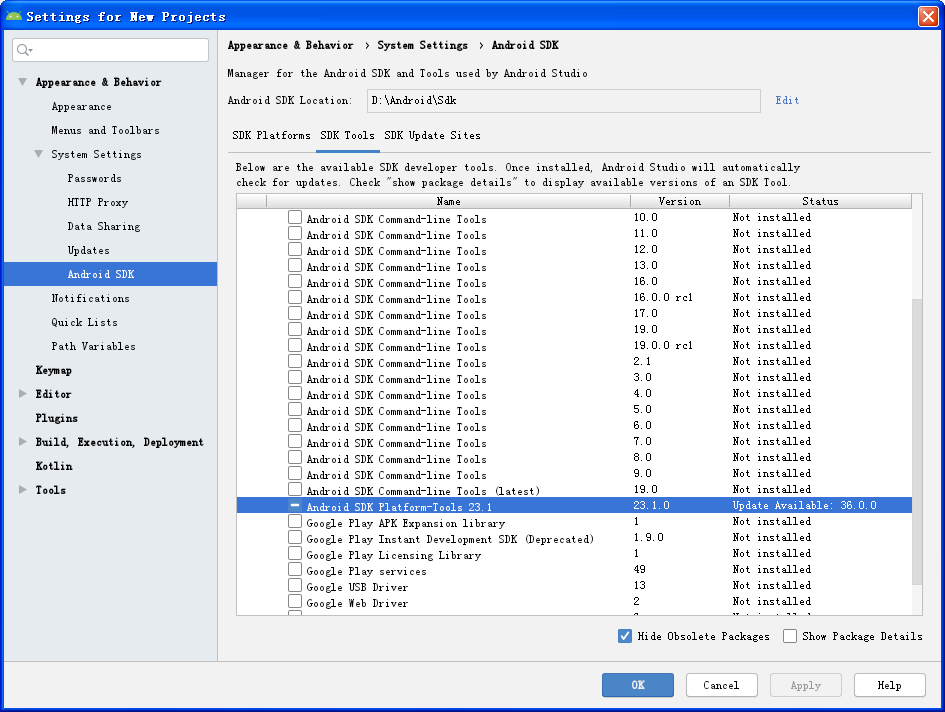Click the Apply button

tap(806, 685)
